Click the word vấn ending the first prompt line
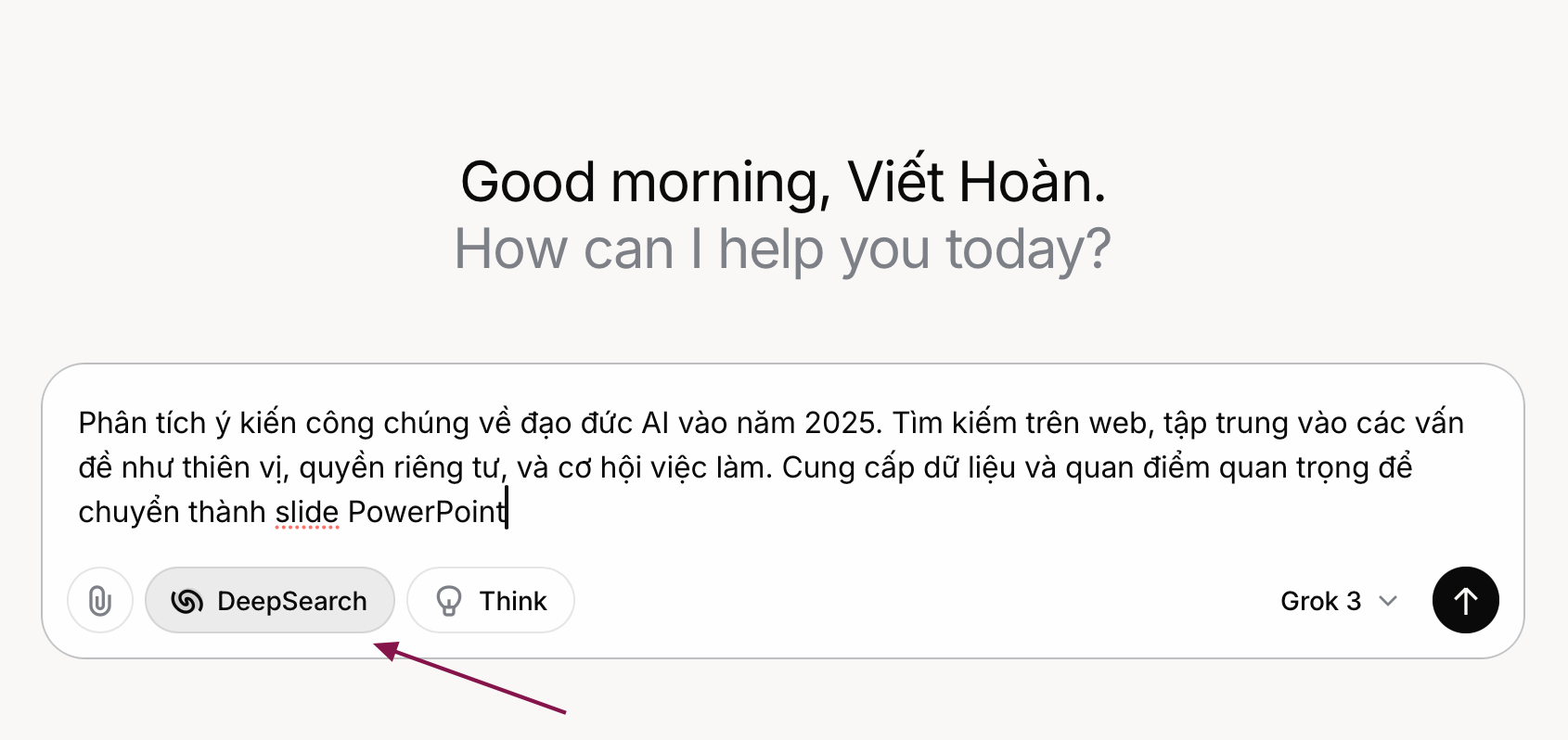1568x740 pixels. [1439, 423]
